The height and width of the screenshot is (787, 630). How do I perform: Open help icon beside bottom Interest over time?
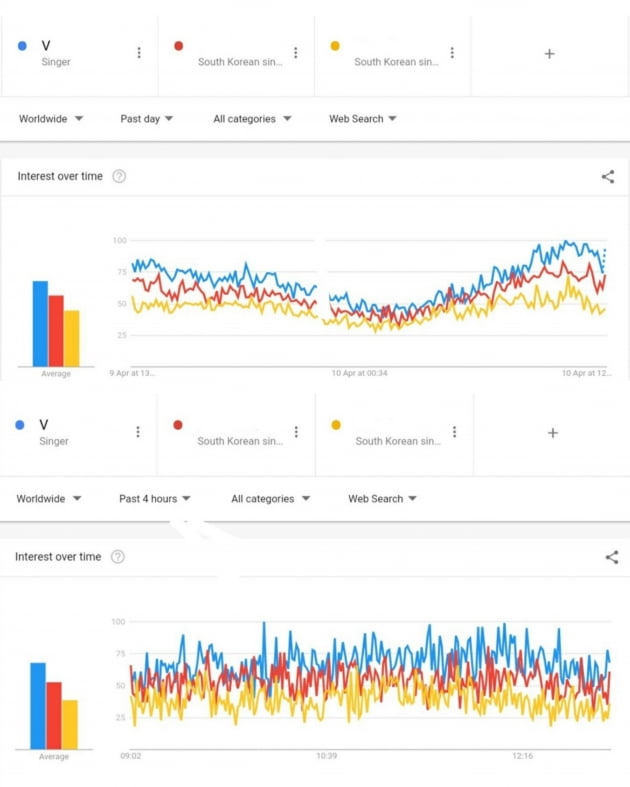pyautogui.click(x=117, y=557)
